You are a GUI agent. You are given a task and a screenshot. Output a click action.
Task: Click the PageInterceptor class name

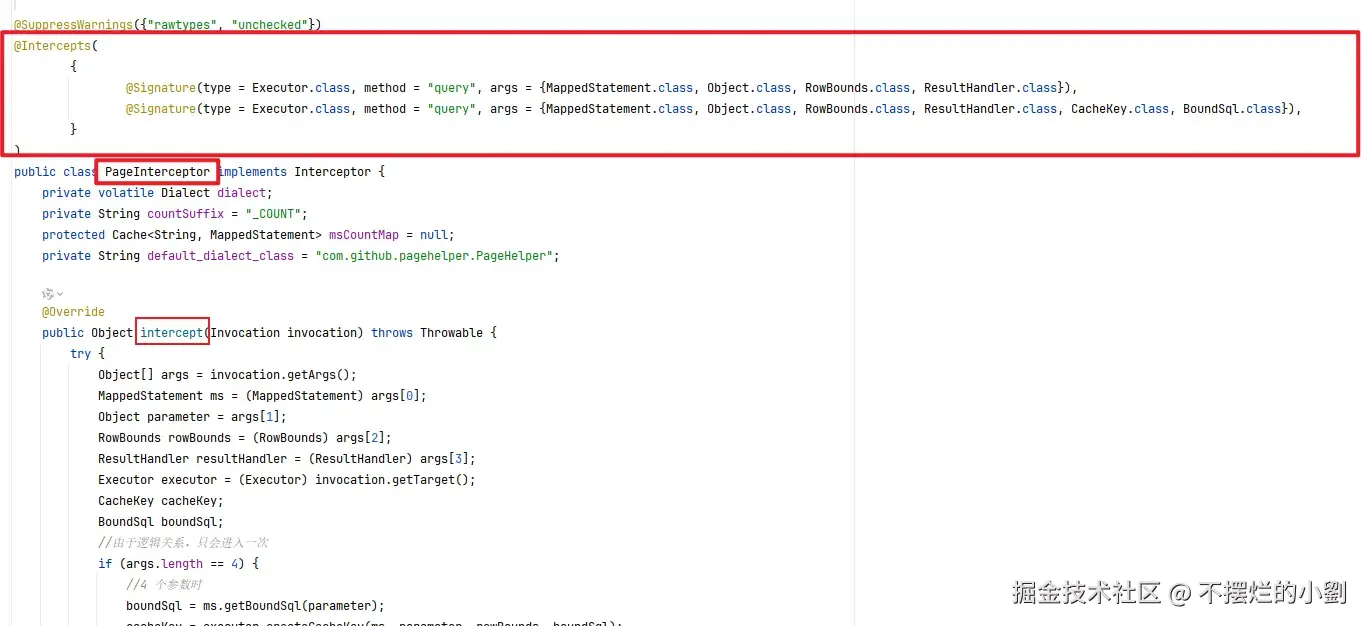pos(158,172)
